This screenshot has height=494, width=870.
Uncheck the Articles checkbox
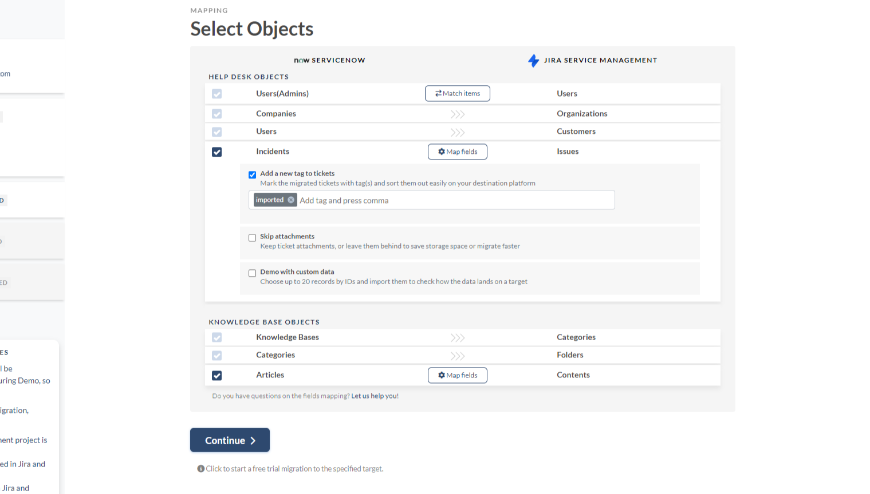217,376
